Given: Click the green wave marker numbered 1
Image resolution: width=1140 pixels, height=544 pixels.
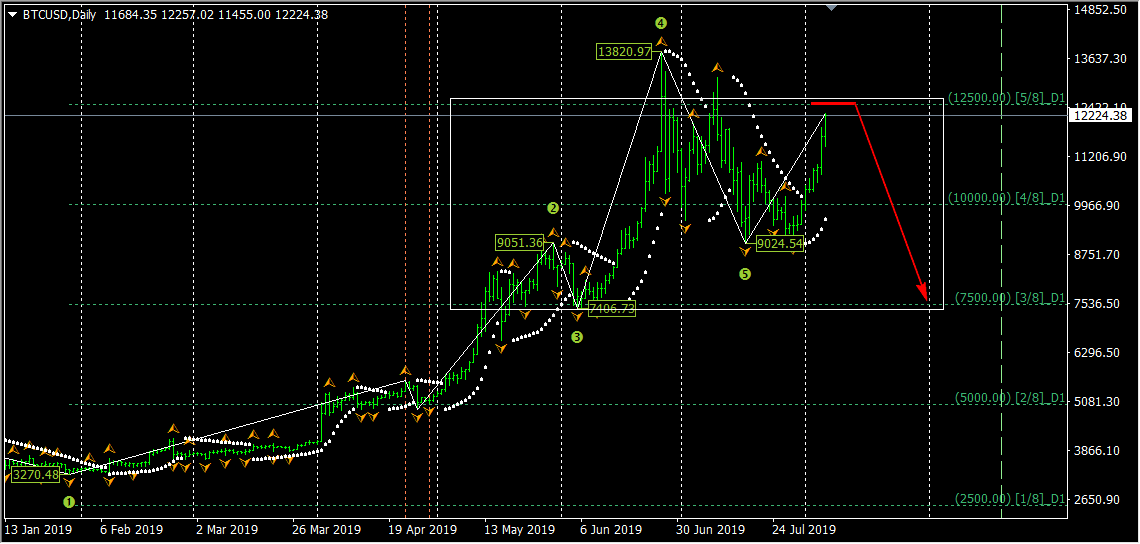Looking at the screenshot, I should [x=69, y=502].
